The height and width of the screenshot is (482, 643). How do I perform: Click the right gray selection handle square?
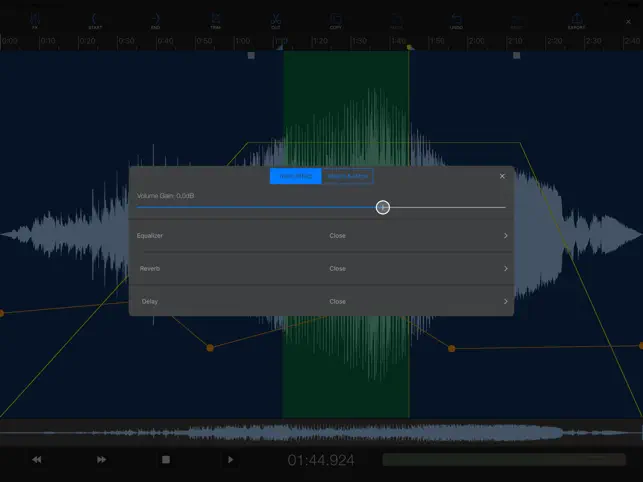coord(517,55)
